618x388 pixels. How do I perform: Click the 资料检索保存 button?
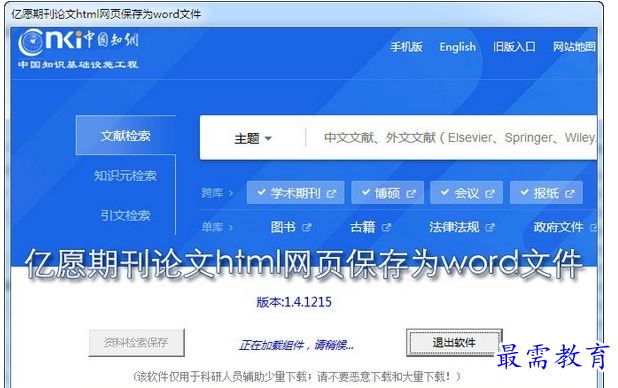[136, 342]
